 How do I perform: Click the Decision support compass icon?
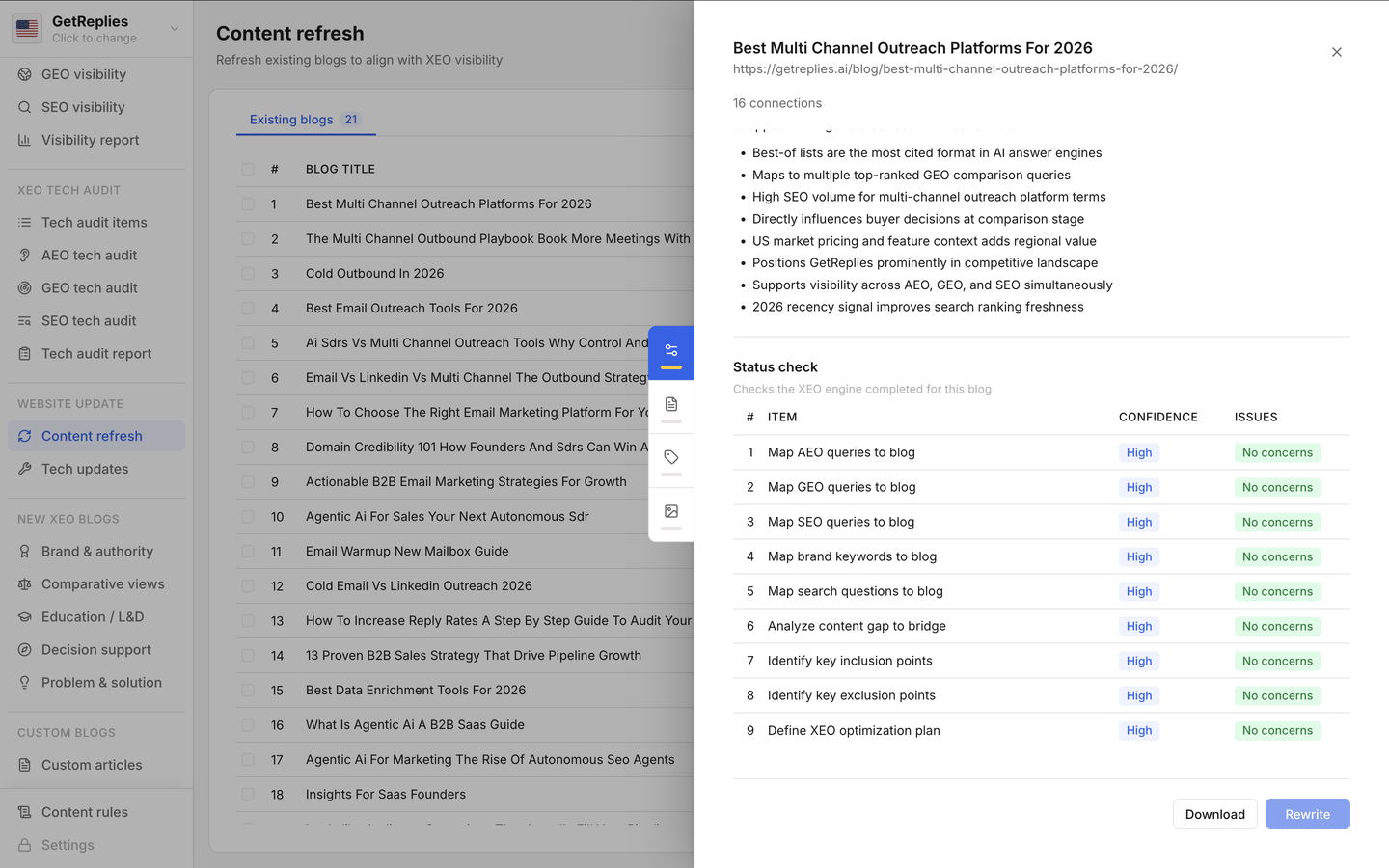[x=25, y=650]
